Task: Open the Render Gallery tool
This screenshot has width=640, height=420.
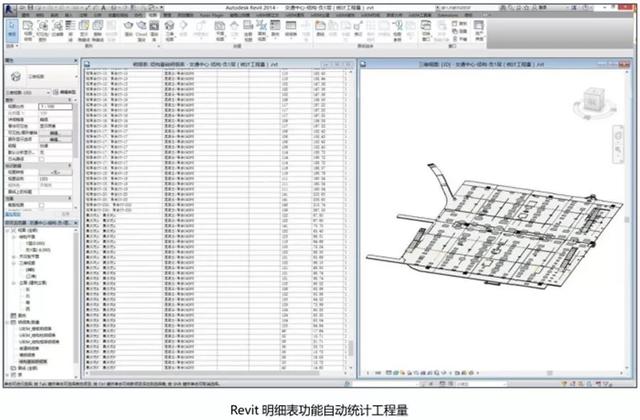Action: 154,31
